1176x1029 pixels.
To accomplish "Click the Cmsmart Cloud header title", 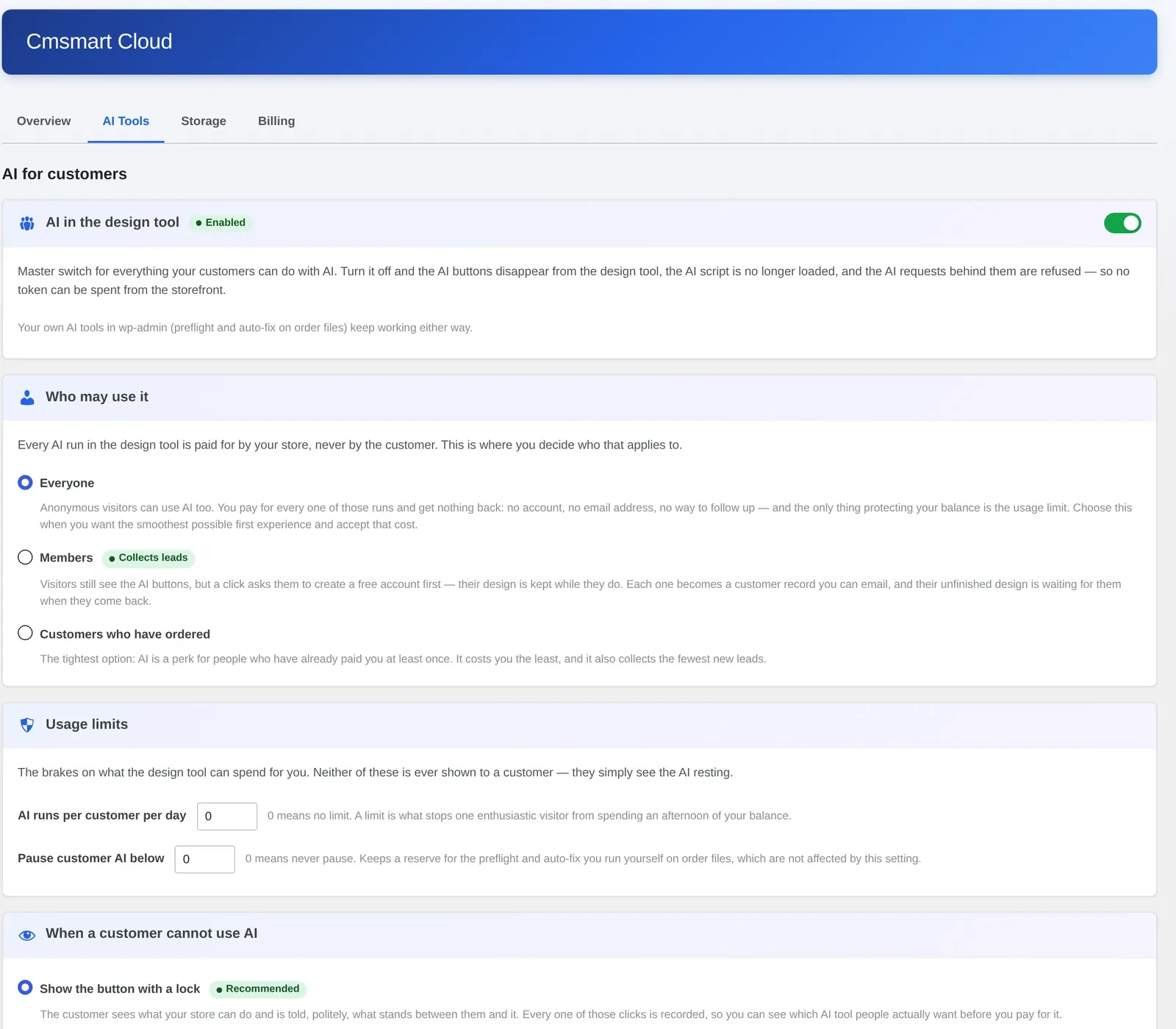I will click(99, 41).
